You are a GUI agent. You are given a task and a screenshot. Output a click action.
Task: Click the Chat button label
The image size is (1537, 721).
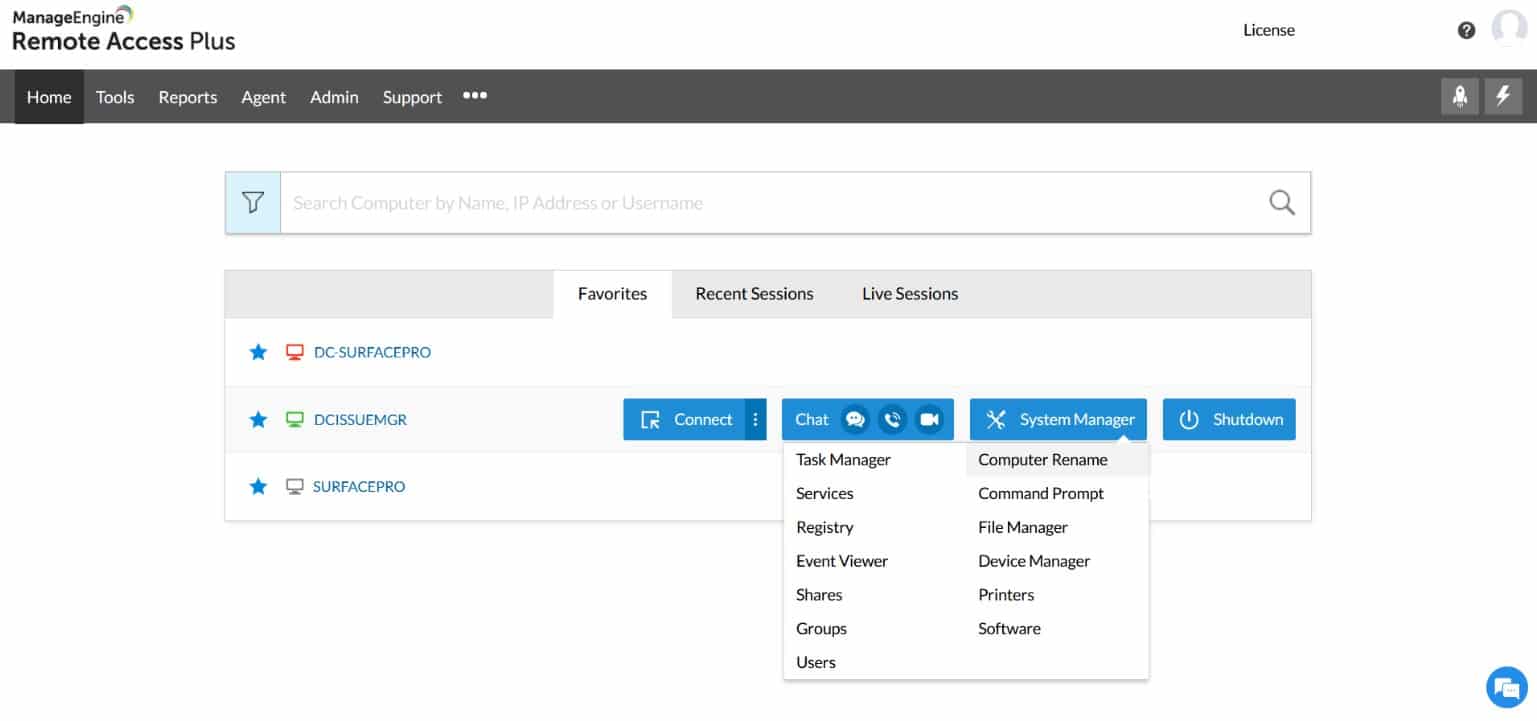811,419
